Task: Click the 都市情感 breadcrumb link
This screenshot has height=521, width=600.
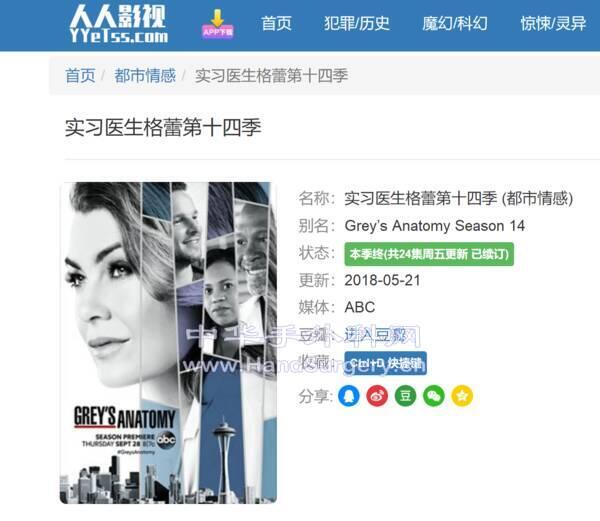Action: click(x=145, y=75)
